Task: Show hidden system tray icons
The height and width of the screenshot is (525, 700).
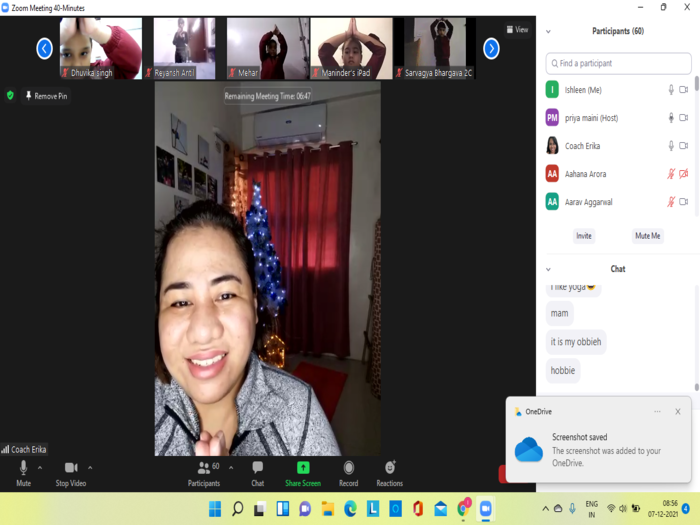Action: (x=546, y=508)
